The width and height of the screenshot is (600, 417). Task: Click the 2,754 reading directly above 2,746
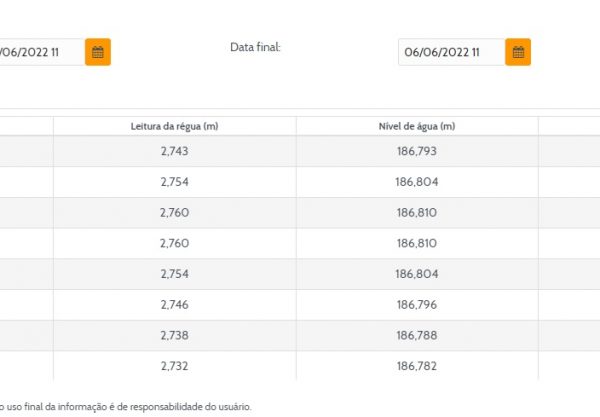coord(174,274)
